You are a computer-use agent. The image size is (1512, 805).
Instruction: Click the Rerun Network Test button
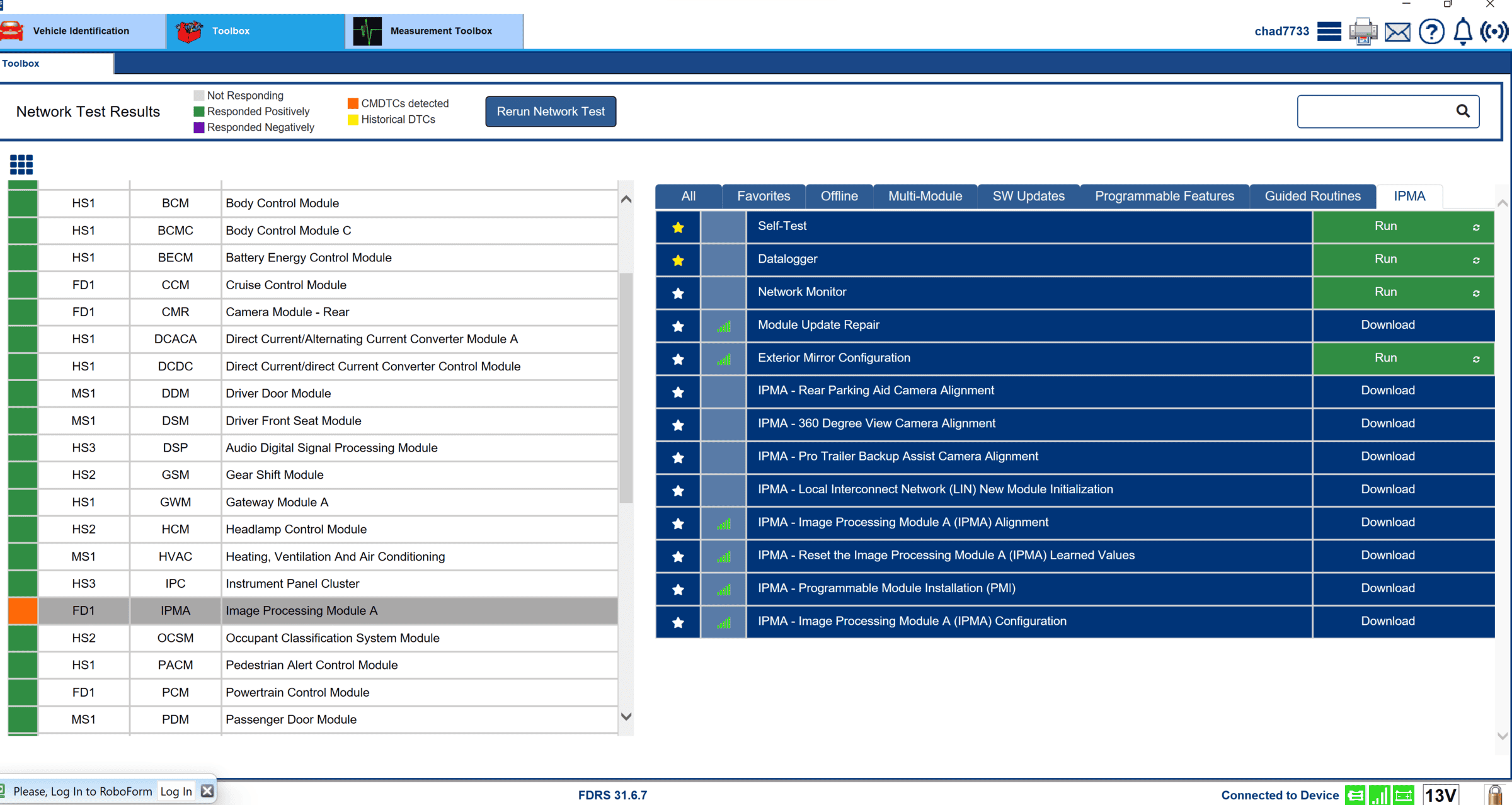click(551, 111)
